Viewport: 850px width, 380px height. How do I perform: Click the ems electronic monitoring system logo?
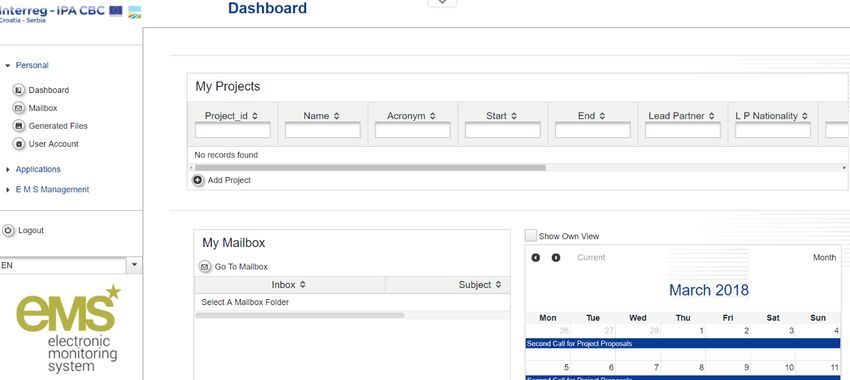[x=67, y=328]
